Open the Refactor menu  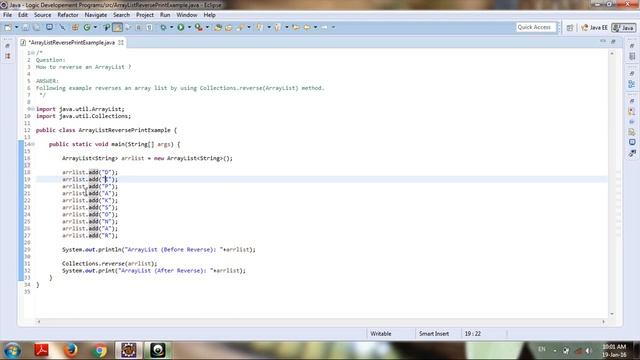click(68, 15)
